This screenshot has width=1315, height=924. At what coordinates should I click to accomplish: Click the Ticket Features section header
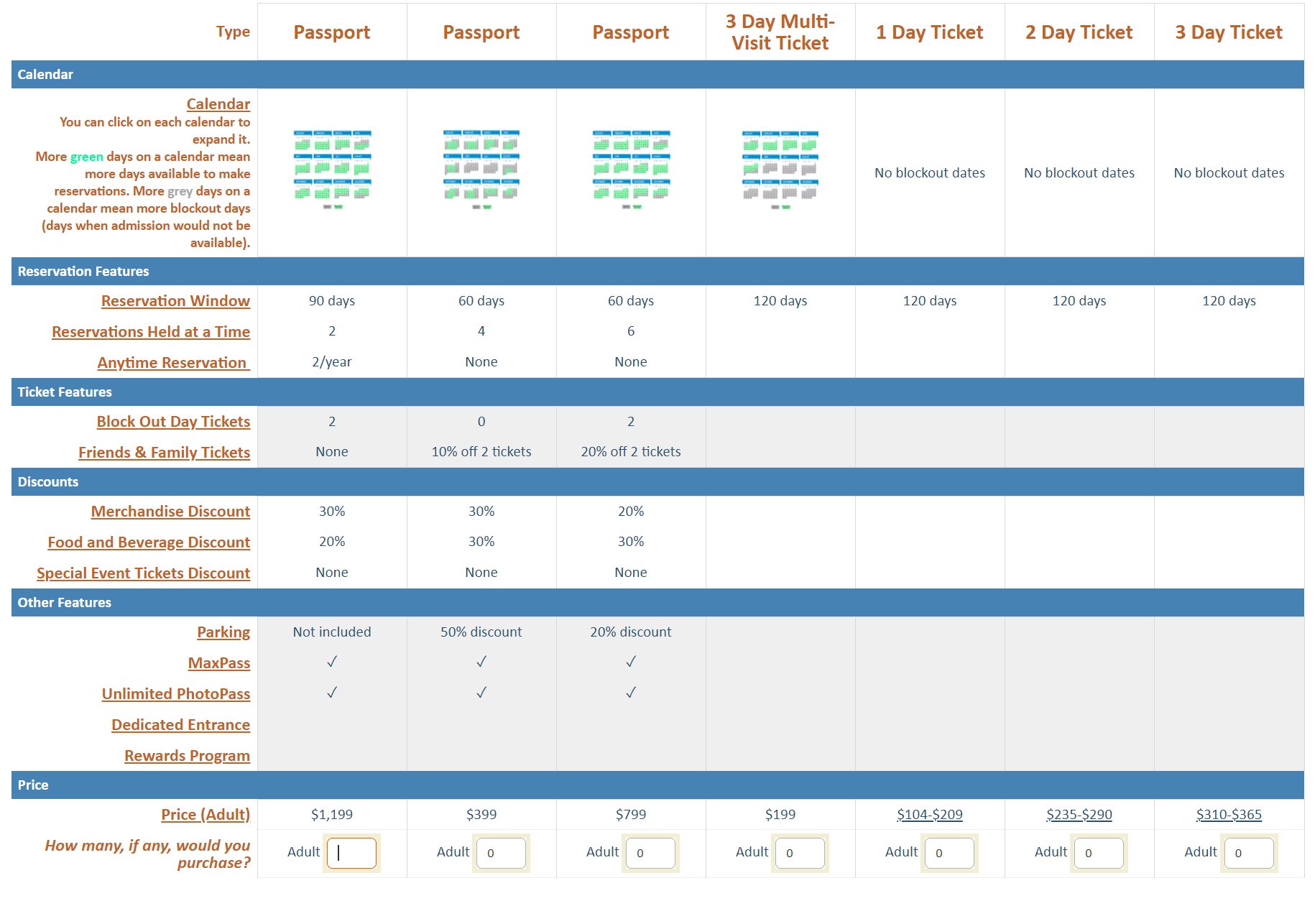(657, 392)
